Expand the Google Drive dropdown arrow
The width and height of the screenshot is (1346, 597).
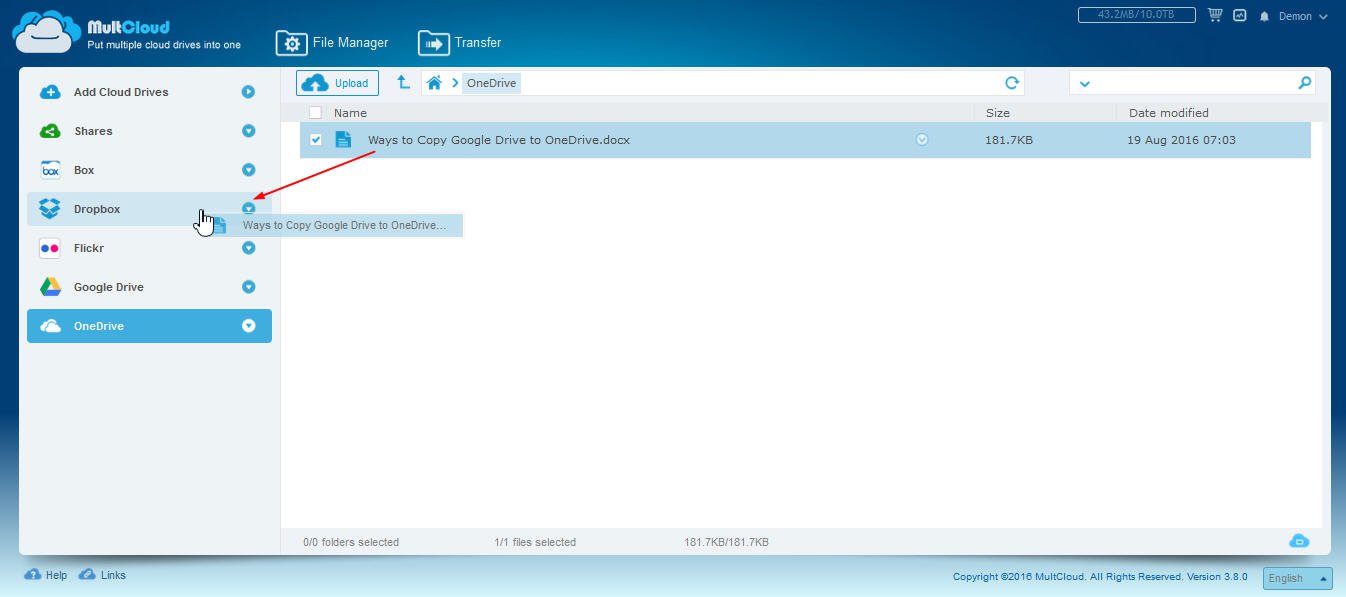point(249,287)
